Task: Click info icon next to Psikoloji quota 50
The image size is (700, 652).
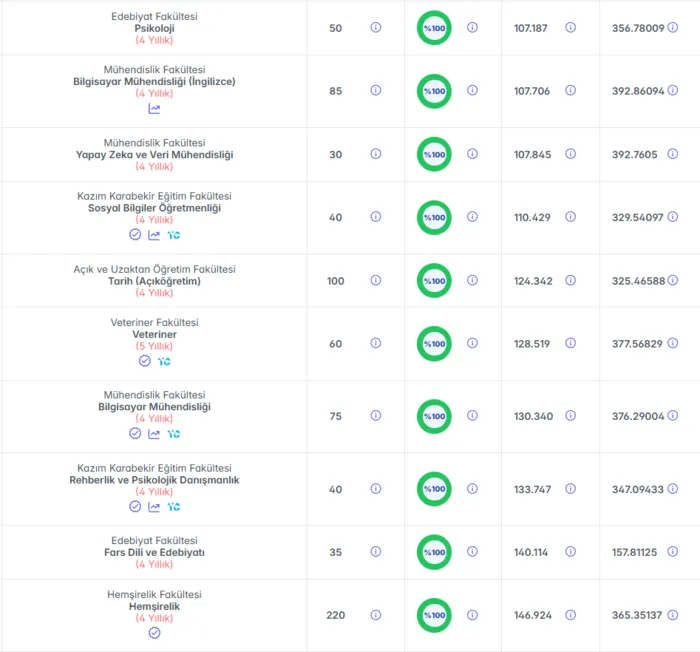Action: [x=376, y=27]
